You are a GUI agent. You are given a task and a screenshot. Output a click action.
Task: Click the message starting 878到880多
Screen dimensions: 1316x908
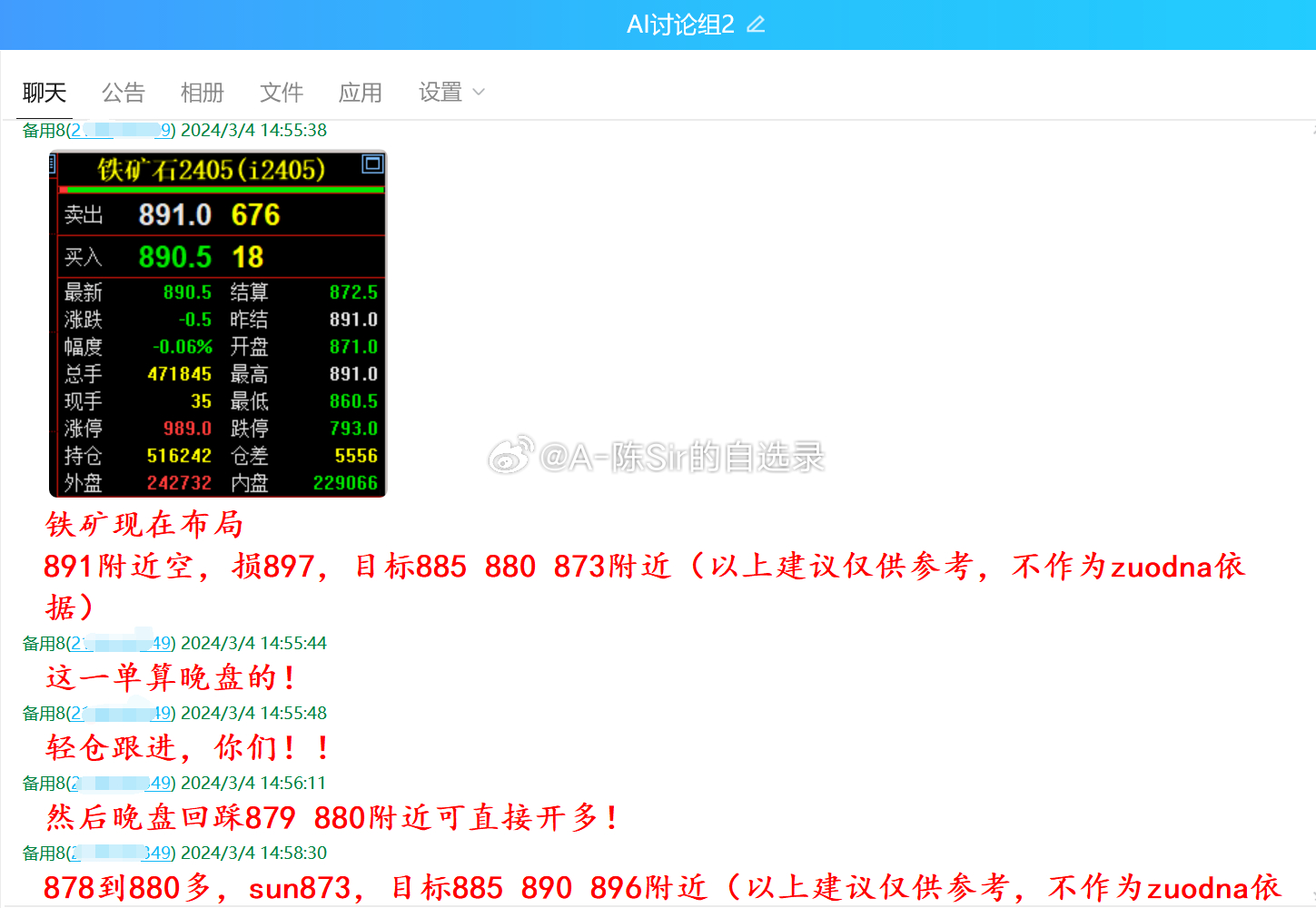click(663, 887)
